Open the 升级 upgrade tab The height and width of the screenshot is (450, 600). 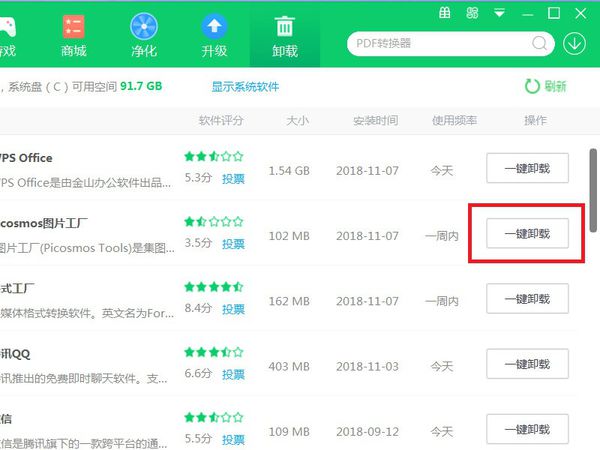pyautogui.click(x=214, y=36)
